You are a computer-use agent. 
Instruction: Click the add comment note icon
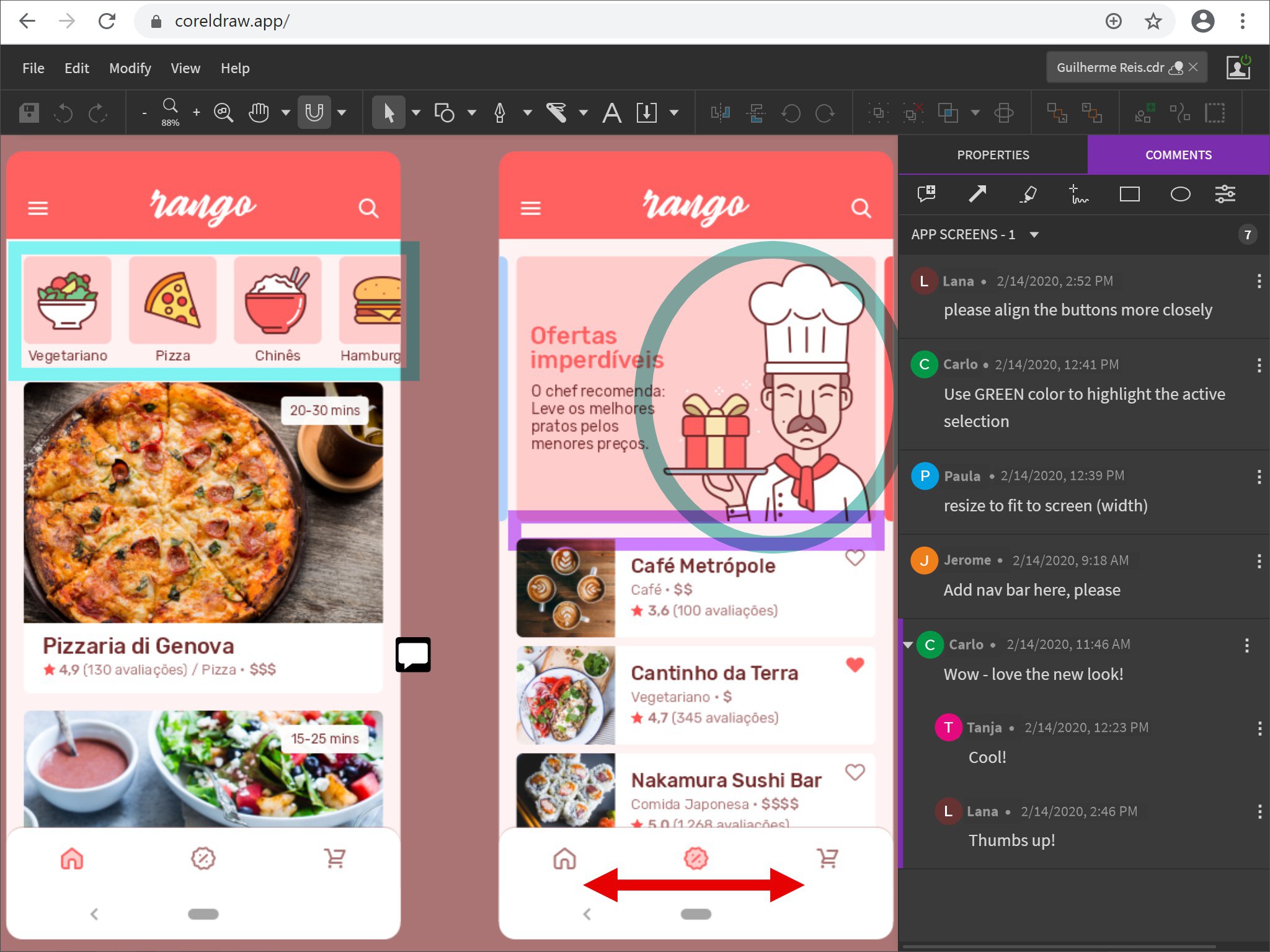click(x=926, y=195)
